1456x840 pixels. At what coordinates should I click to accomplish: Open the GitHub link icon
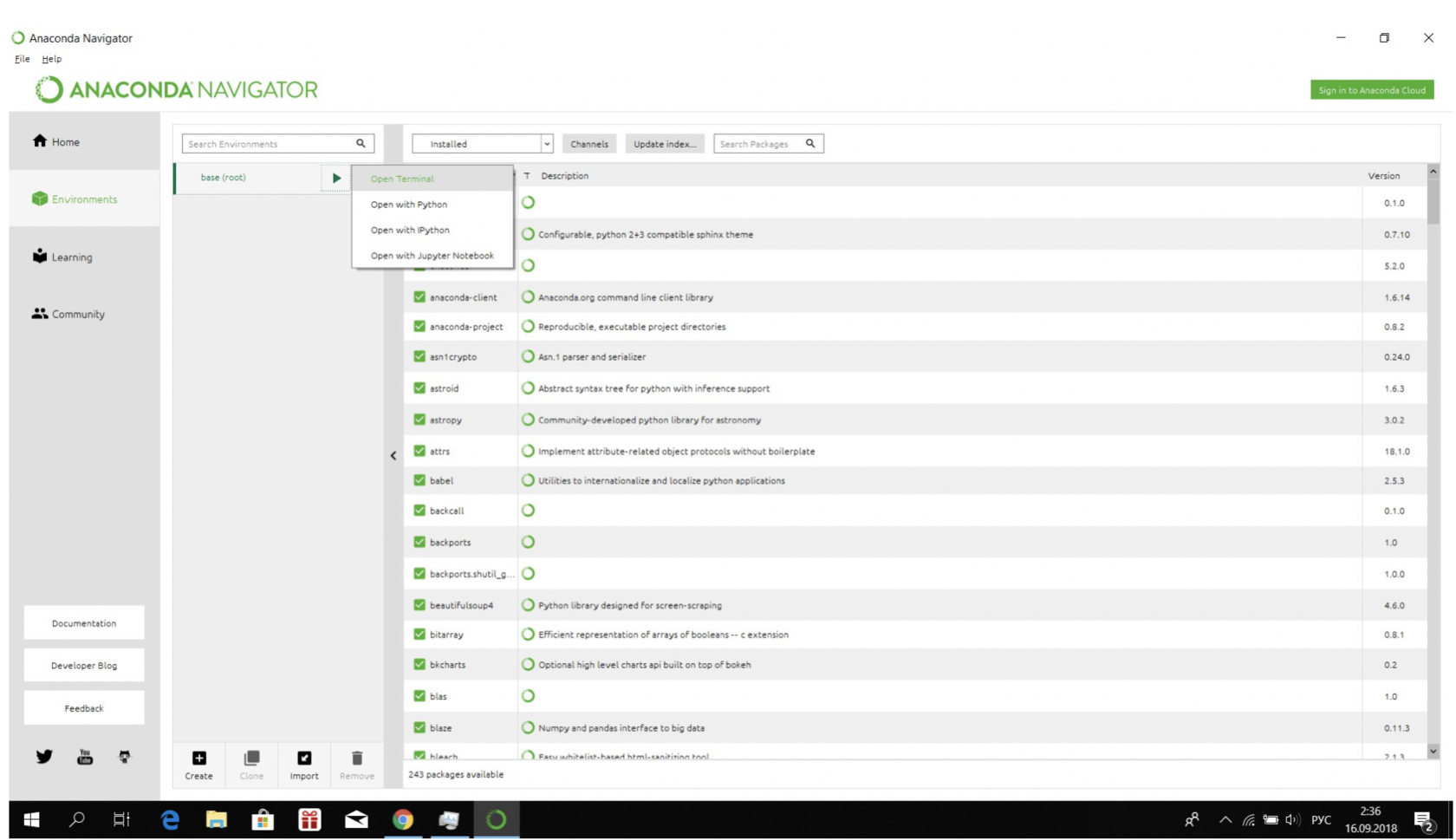(125, 757)
